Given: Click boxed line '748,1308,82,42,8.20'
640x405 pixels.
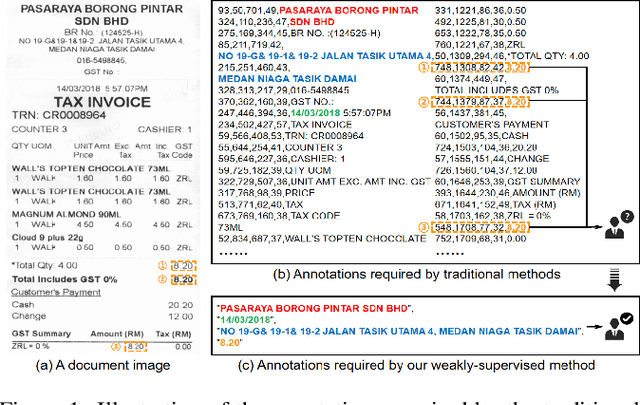Looking at the screenshot, I should click(x=480, y=67).
